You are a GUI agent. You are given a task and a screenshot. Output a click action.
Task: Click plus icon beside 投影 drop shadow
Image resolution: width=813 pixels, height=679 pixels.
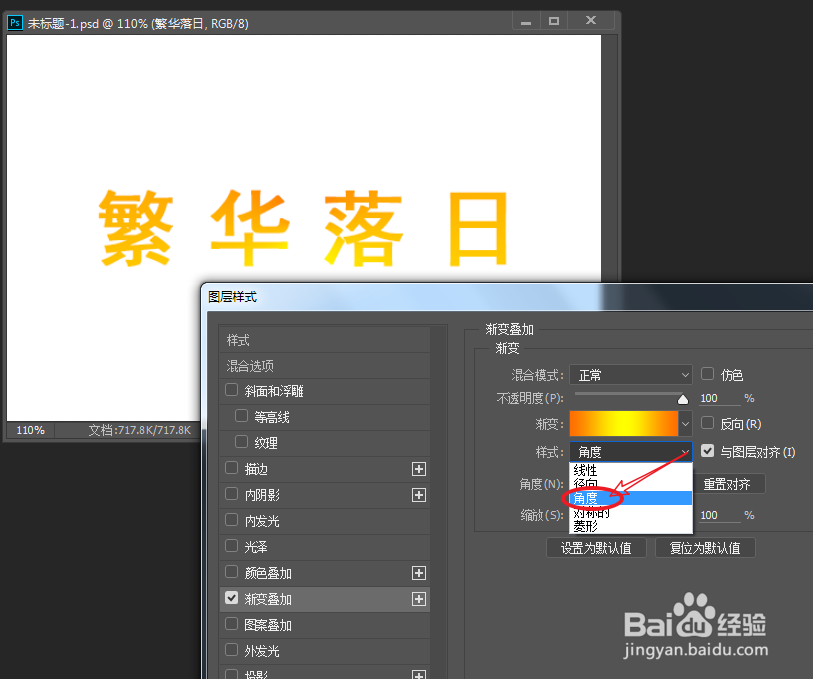[419, 674]
